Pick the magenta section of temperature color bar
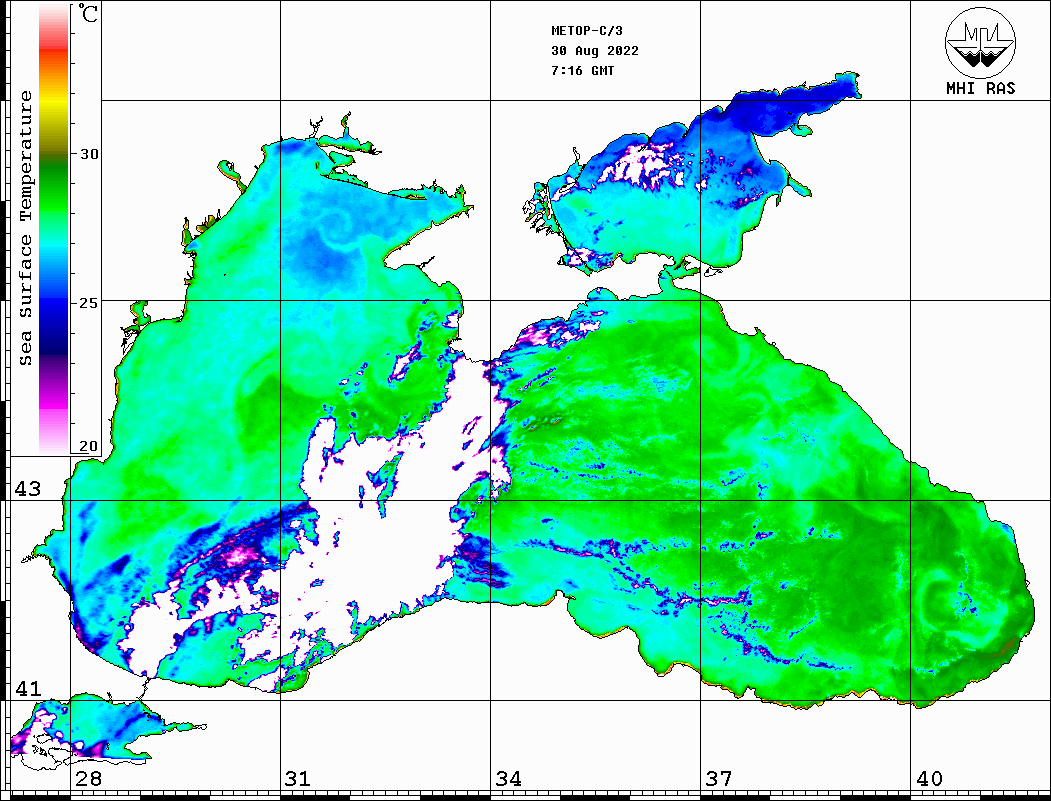This screenshot has height=801, width=1051. tap(54, 402)
